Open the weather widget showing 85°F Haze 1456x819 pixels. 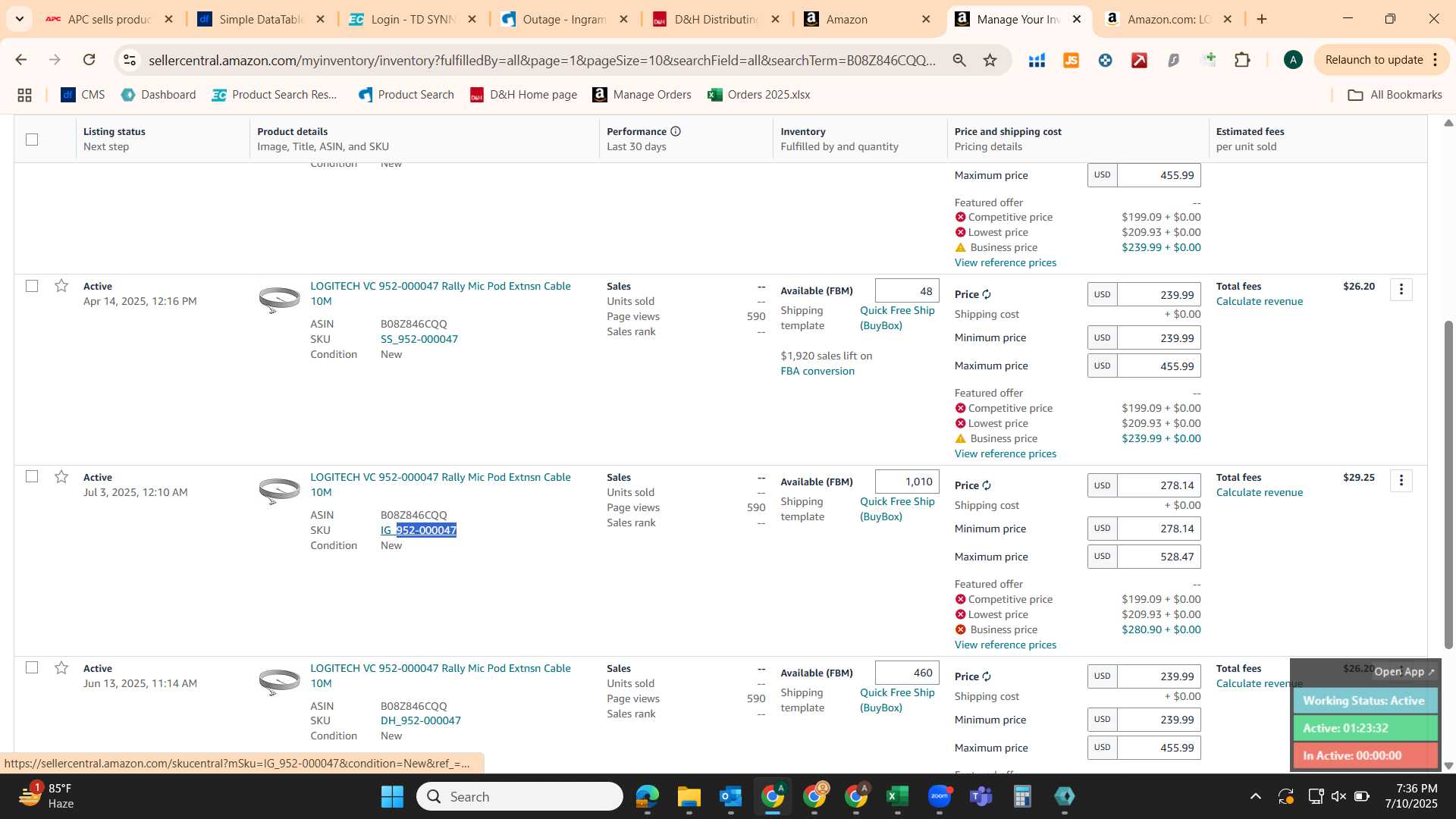coord(47,796)
